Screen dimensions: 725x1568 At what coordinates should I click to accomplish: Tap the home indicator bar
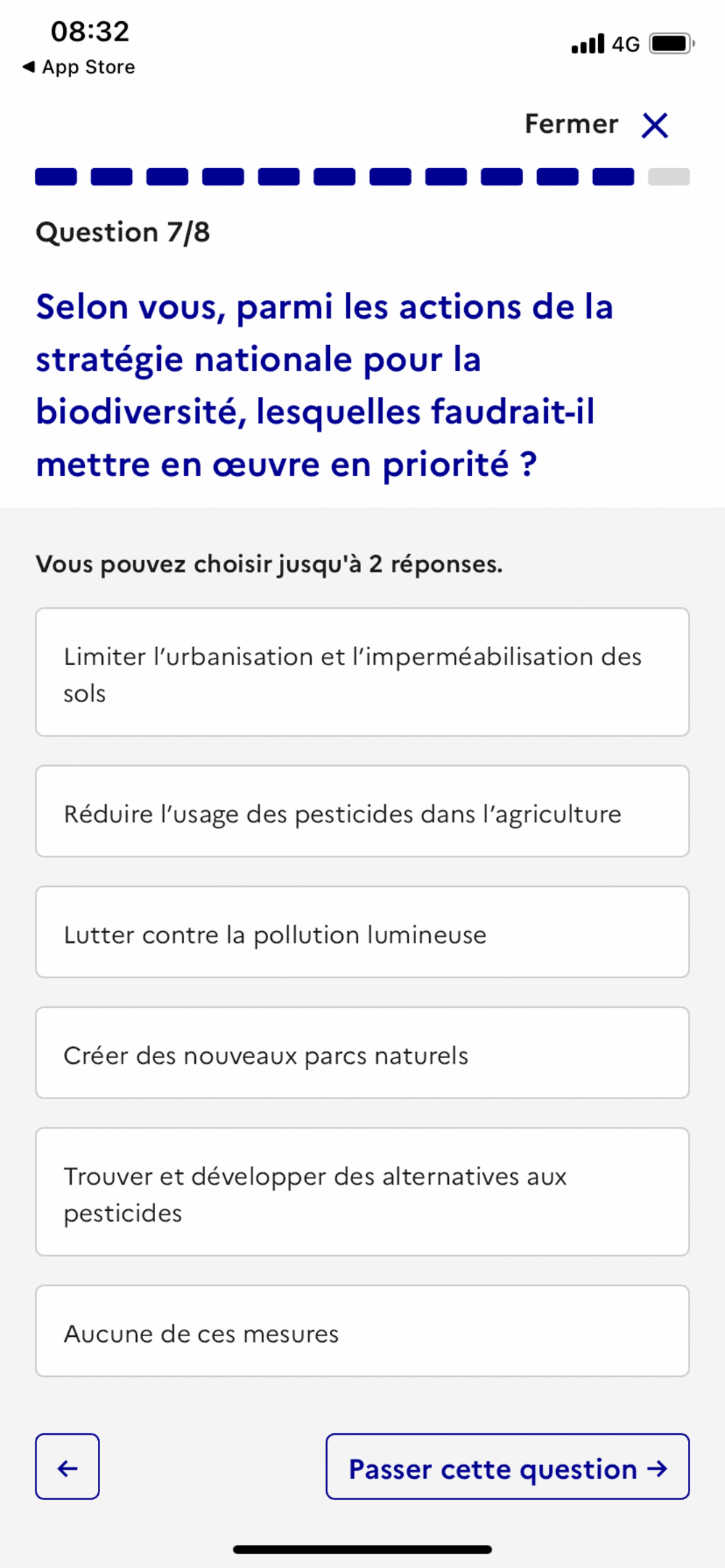(362, 1550)
